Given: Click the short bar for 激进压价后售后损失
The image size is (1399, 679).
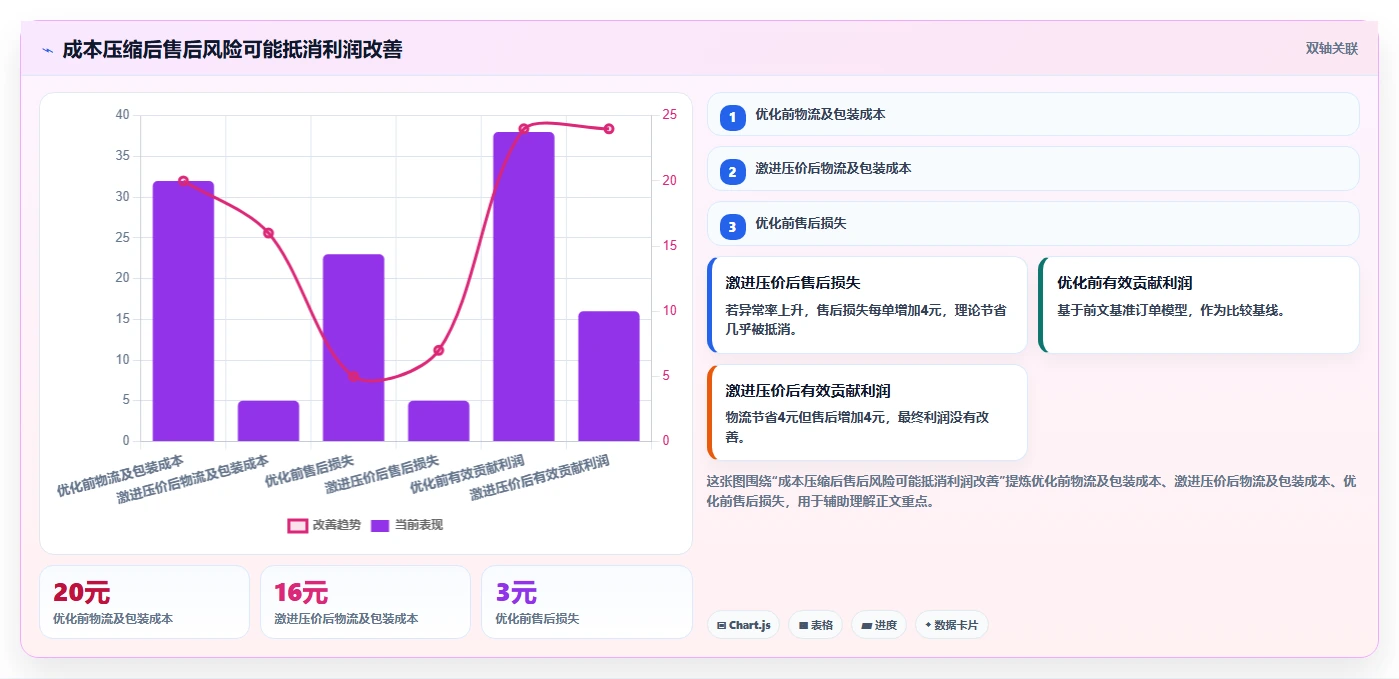Looking at the screenshot, I should (x=438, y=421).
